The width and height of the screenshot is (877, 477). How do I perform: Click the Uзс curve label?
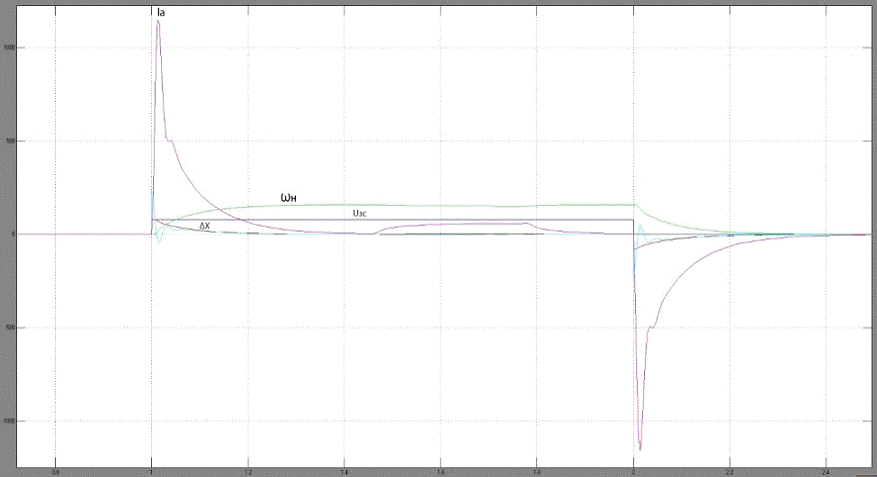click(359, 213)
